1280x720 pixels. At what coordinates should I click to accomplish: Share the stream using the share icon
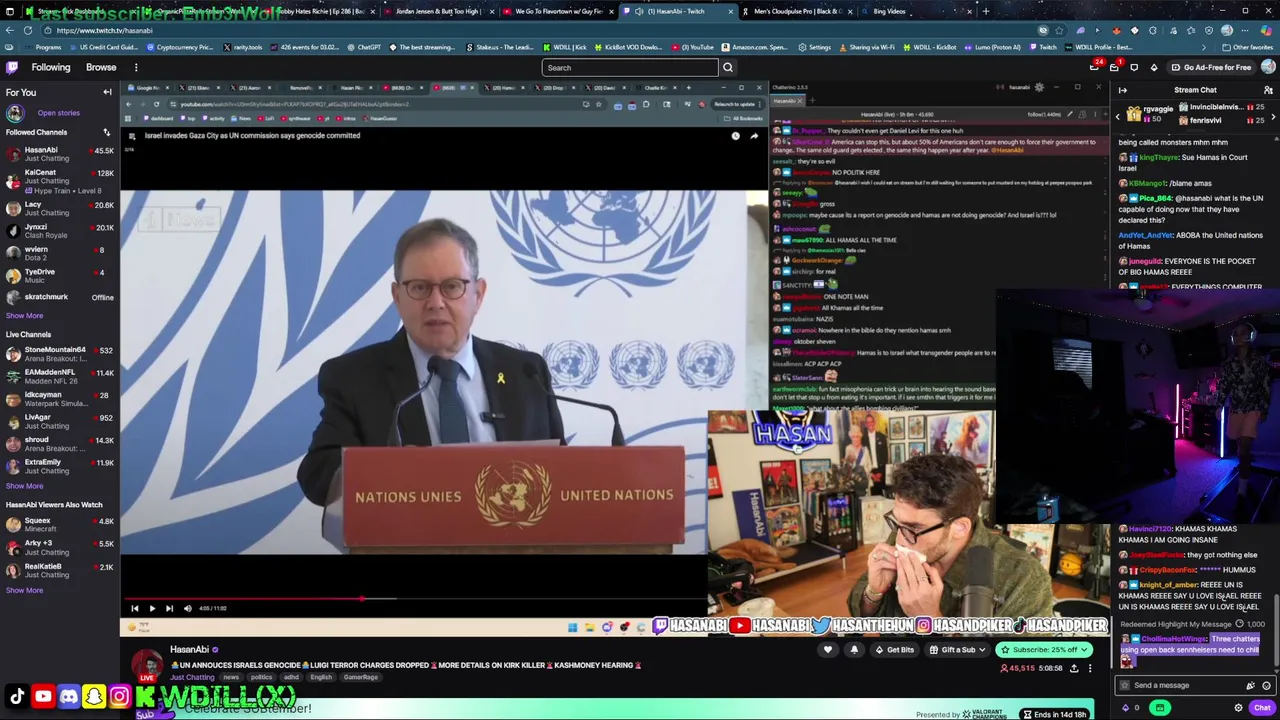pyautogui.click(x=1074, y=668)
